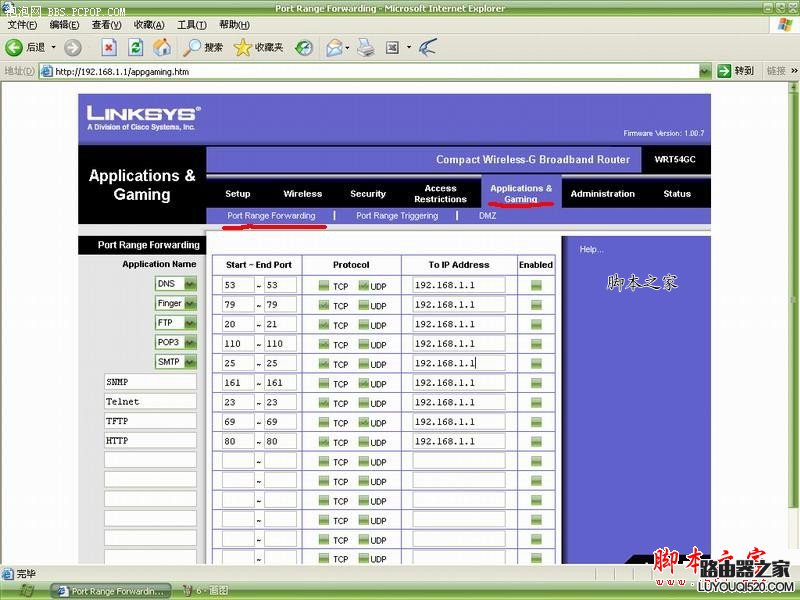The width and height of the screenshot is (800, 600).
Task: Click end port field in HTTP row
Action: 280,441
